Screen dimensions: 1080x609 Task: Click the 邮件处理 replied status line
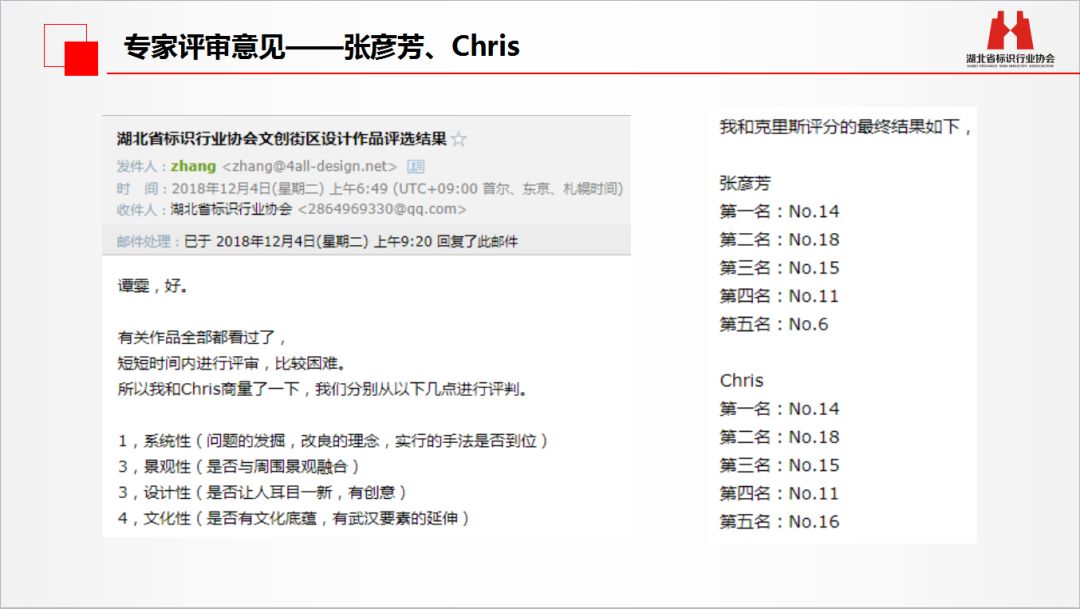pos(317,241)
